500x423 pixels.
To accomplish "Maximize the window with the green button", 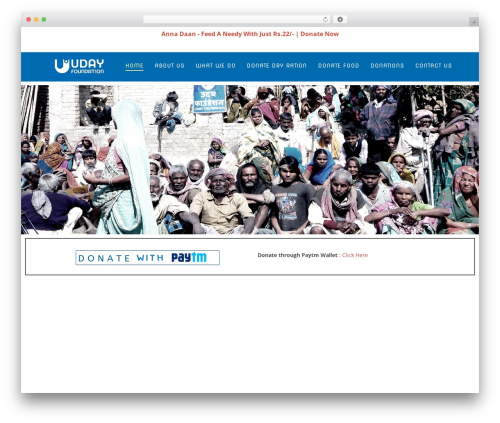I will point(44,20).
